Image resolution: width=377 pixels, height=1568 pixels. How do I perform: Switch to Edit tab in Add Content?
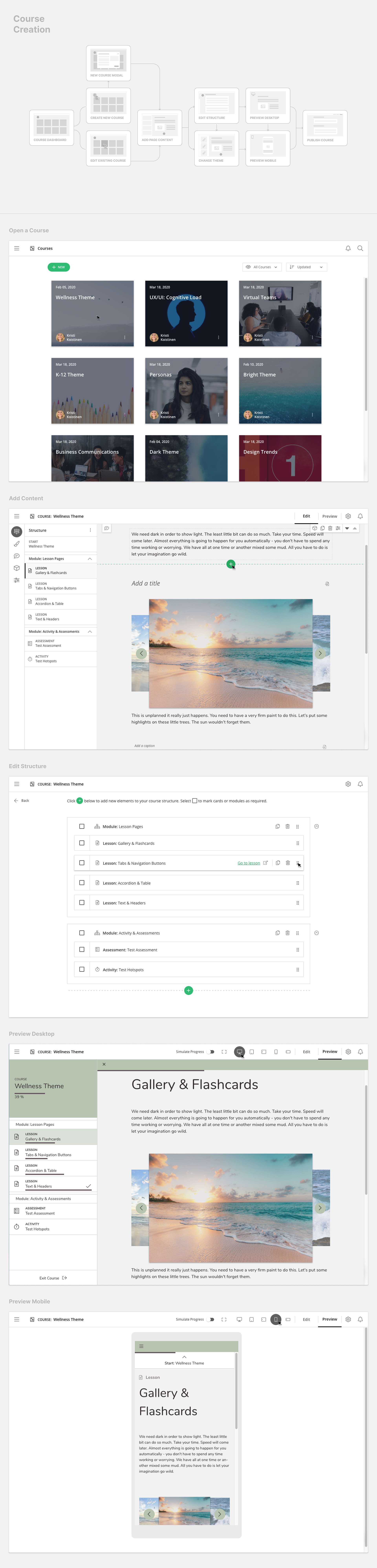[x=306, y=516]
